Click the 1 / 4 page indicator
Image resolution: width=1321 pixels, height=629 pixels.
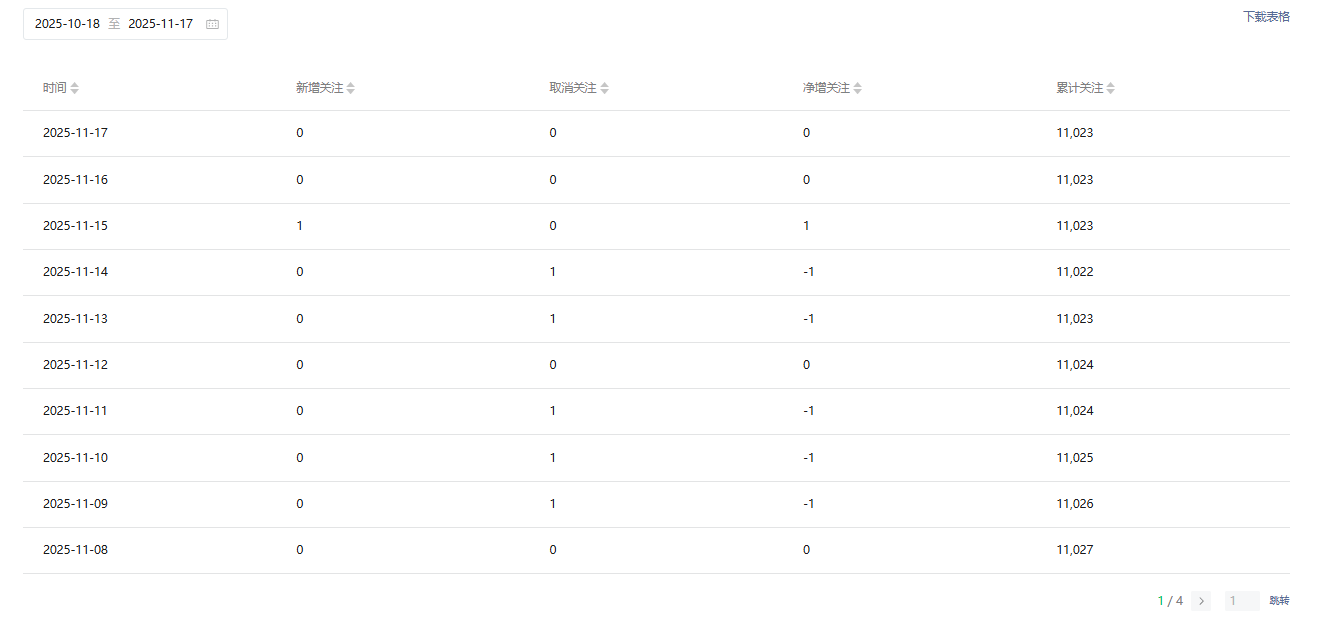tap(1170, 601)
